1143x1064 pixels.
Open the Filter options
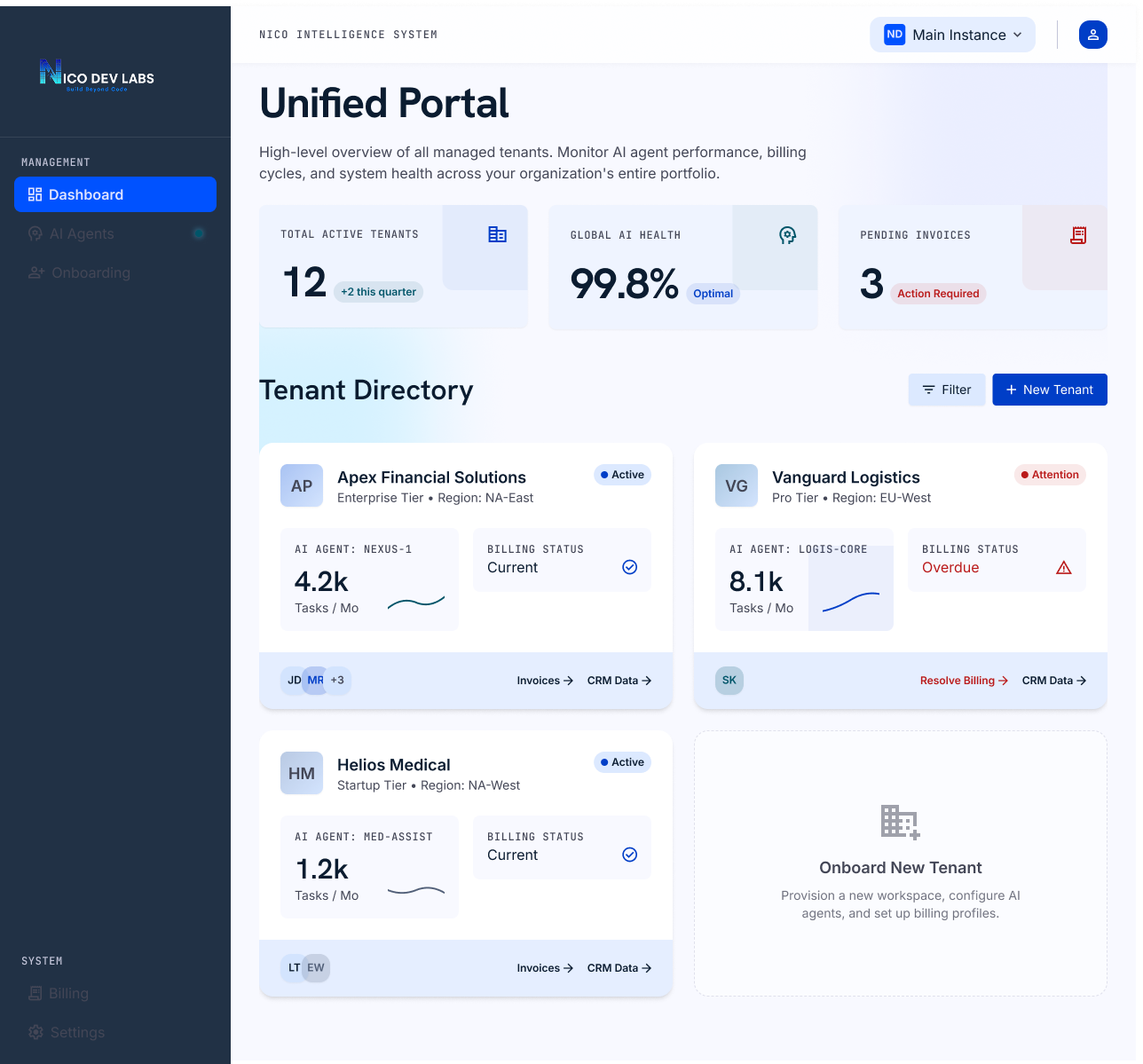947,390
